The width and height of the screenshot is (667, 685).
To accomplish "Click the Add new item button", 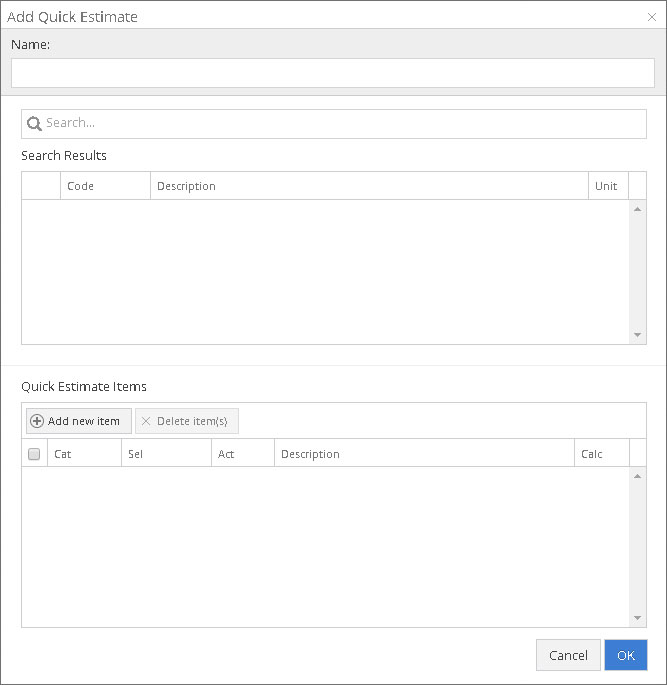I will click(77, 421).
